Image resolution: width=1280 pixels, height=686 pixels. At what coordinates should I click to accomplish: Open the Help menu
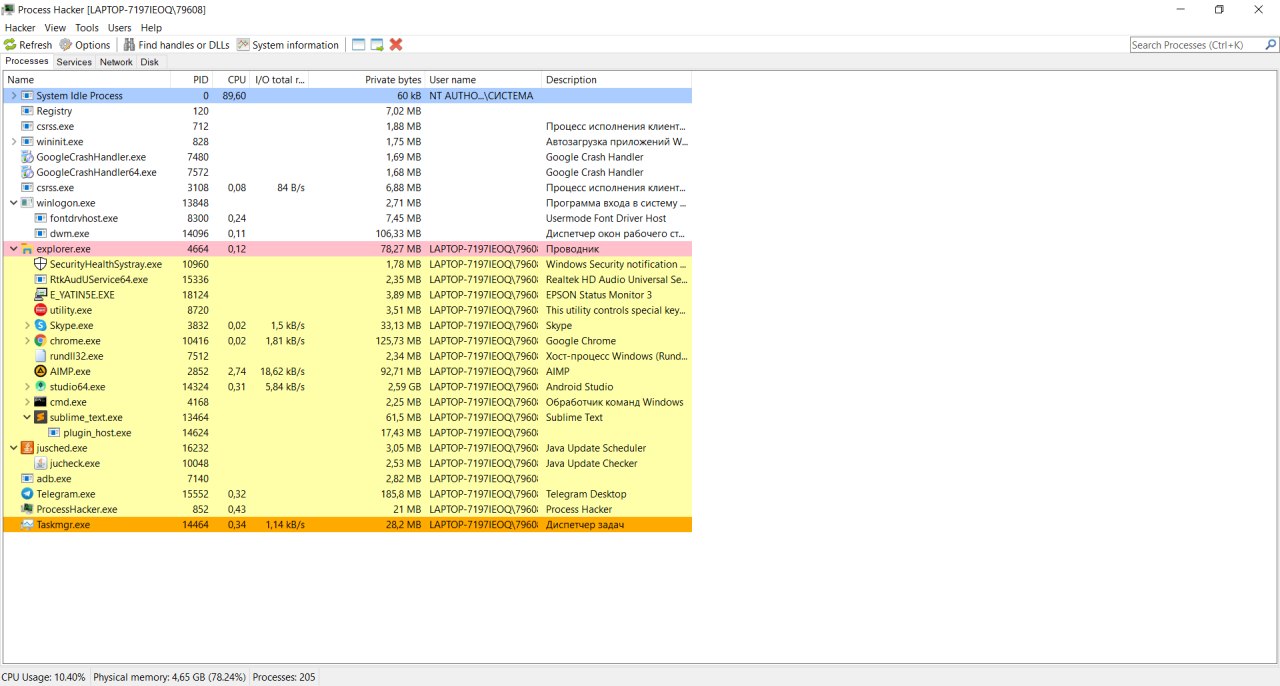click(x=151, y=28)
